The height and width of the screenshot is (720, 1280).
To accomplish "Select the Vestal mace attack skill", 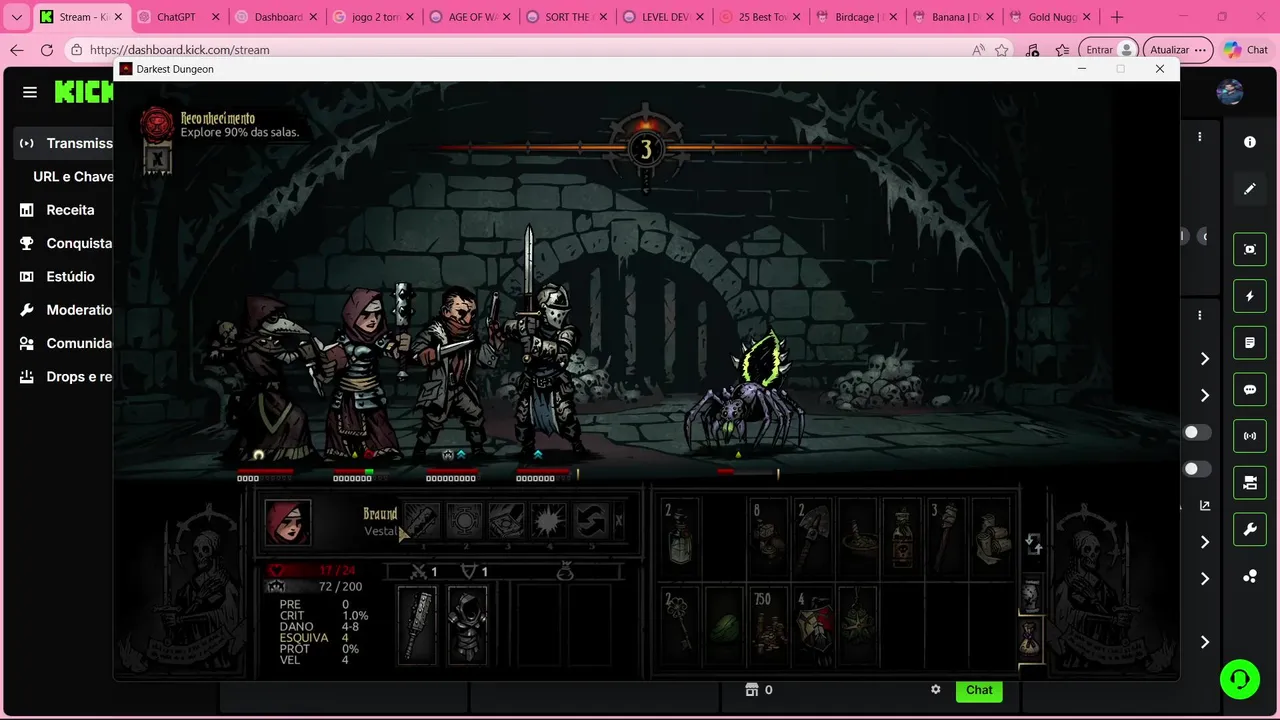I will tap(421, 522).
